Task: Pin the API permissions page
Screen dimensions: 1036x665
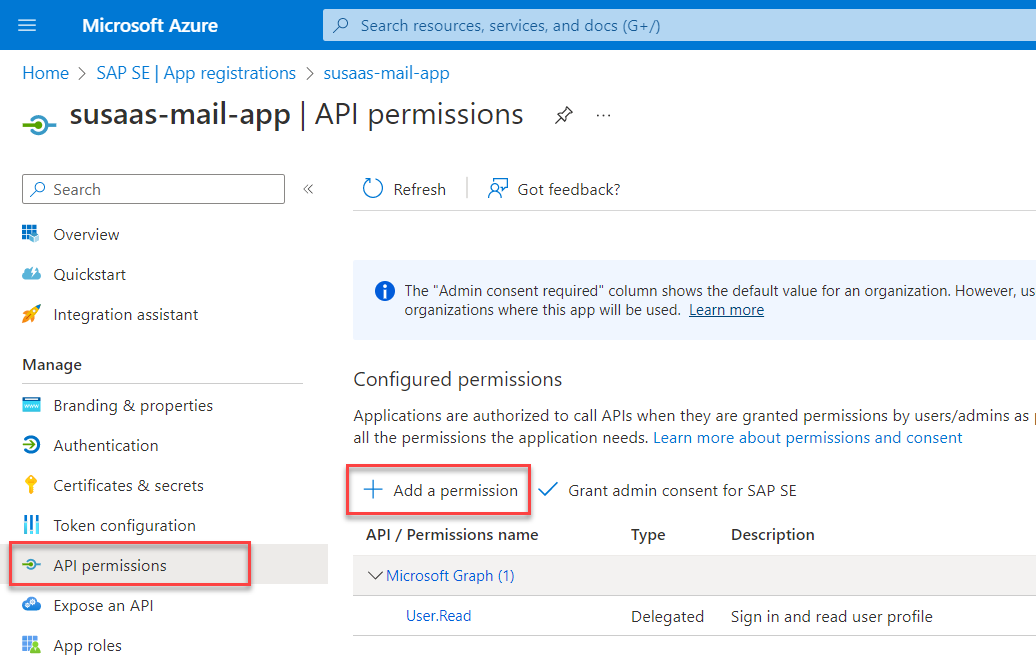Action: [564, 115]
